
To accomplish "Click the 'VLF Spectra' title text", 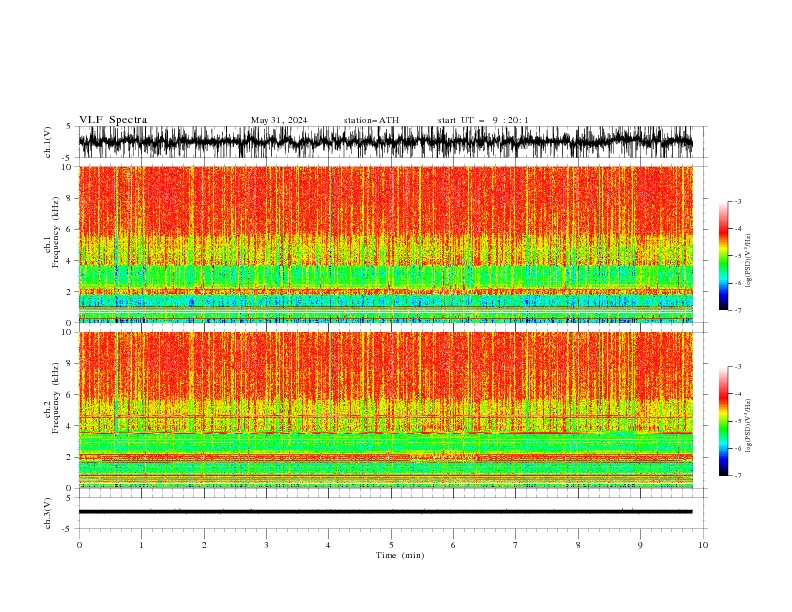I will coord(113,120).
